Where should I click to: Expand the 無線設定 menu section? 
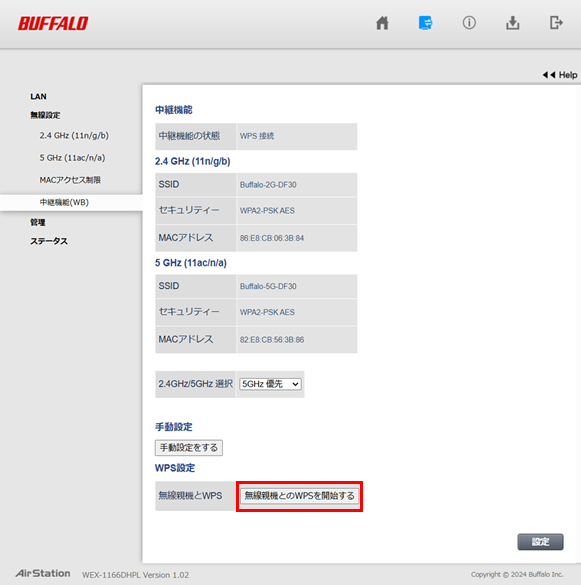pyautogui.click(x=45, y=115)
